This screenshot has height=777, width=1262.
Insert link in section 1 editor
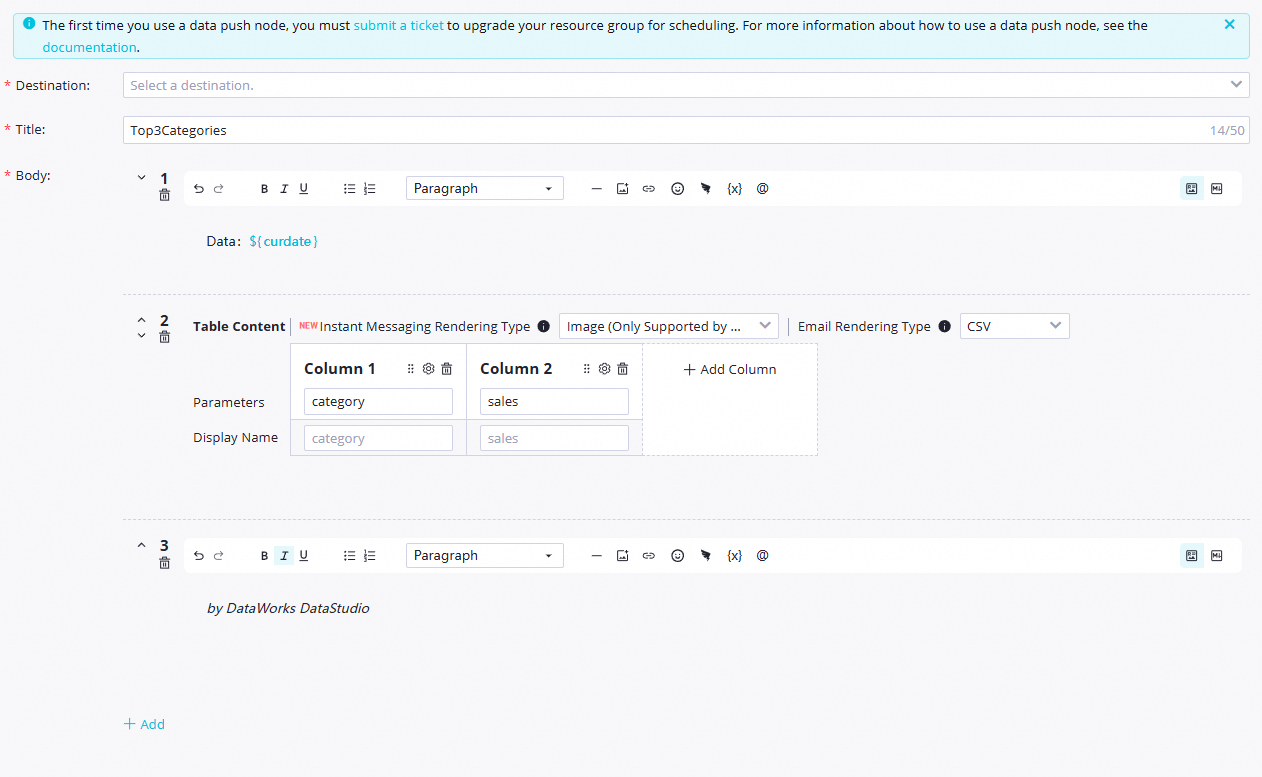click(x=649, y=188)
